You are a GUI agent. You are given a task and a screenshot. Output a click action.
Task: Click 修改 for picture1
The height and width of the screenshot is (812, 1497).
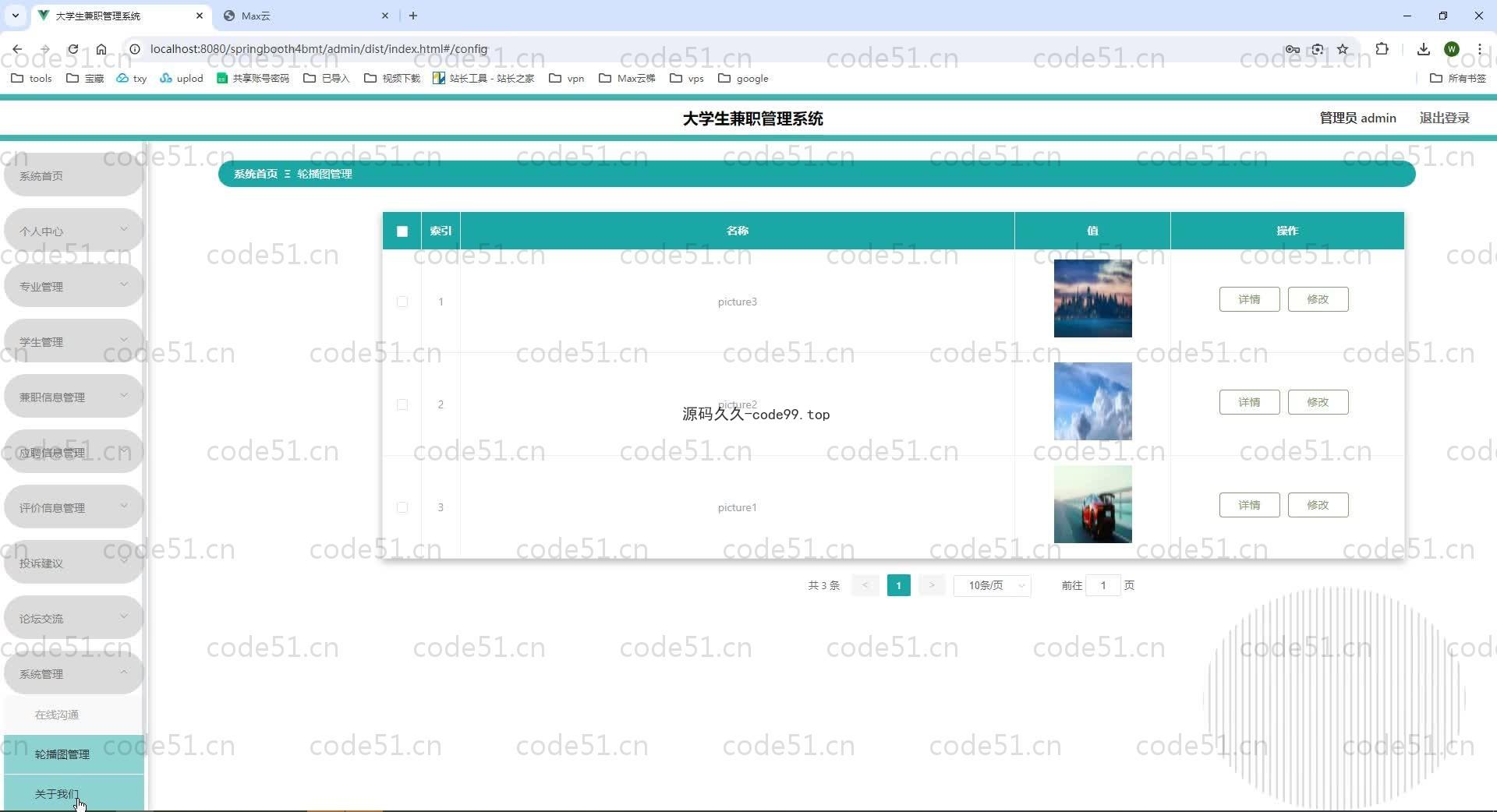1318,505
